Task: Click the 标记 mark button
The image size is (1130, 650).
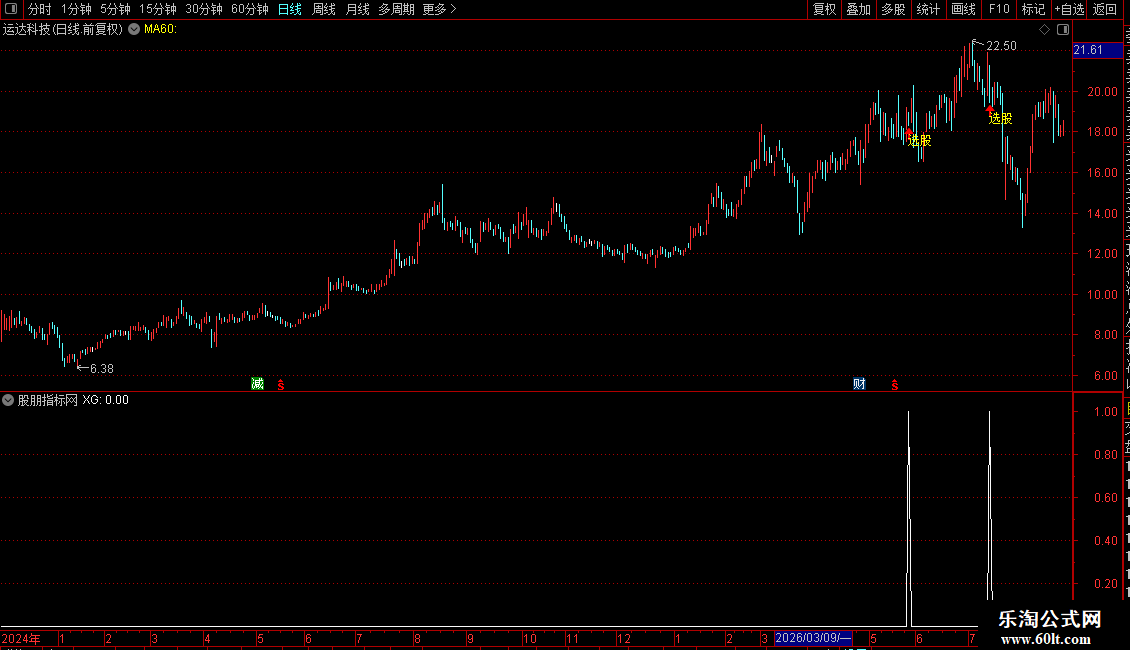Action: coord(1033,9)
